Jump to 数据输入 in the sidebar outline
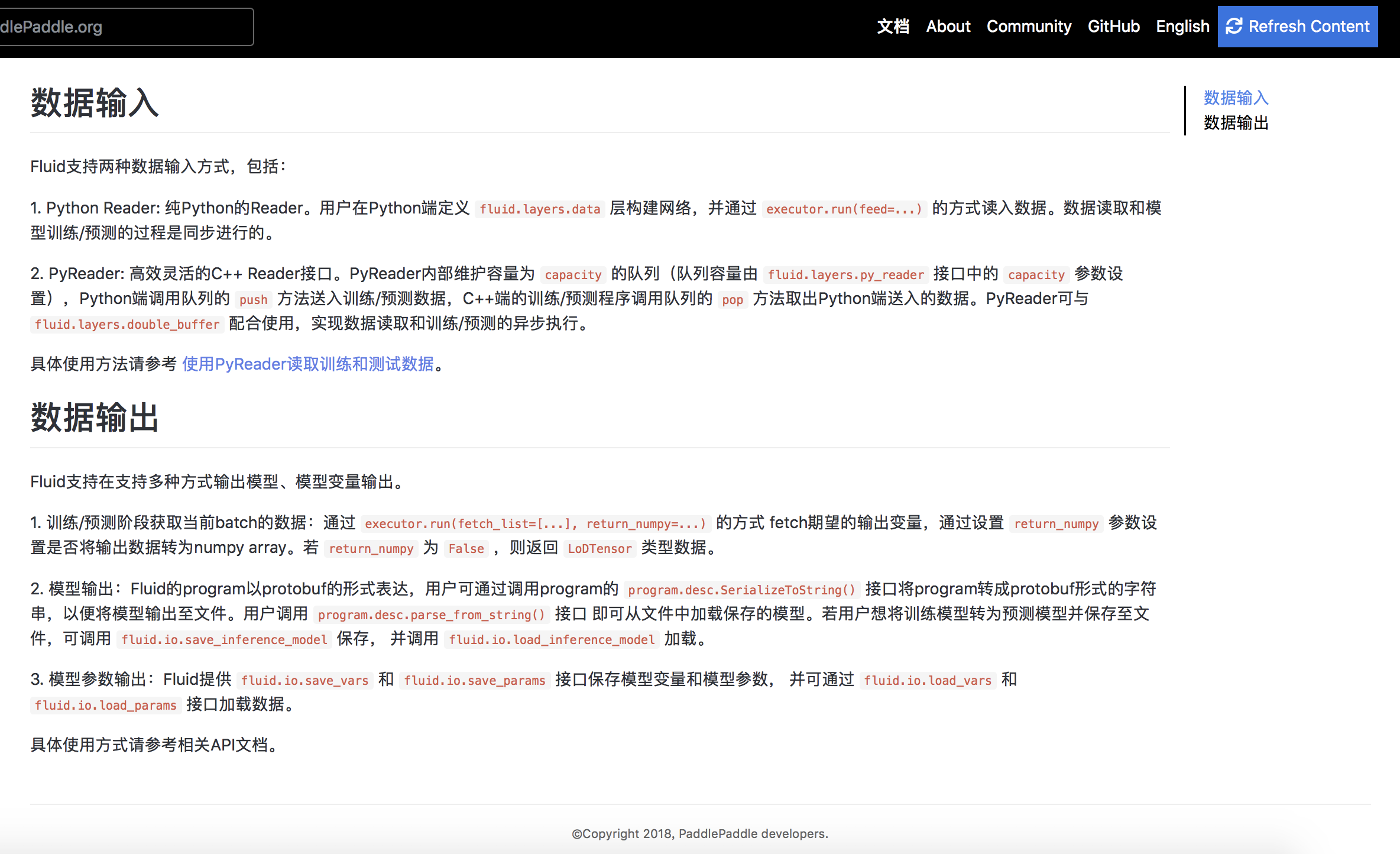Image resolution: width=1400 pixels, height=854 pixels. click(1236, 97)
